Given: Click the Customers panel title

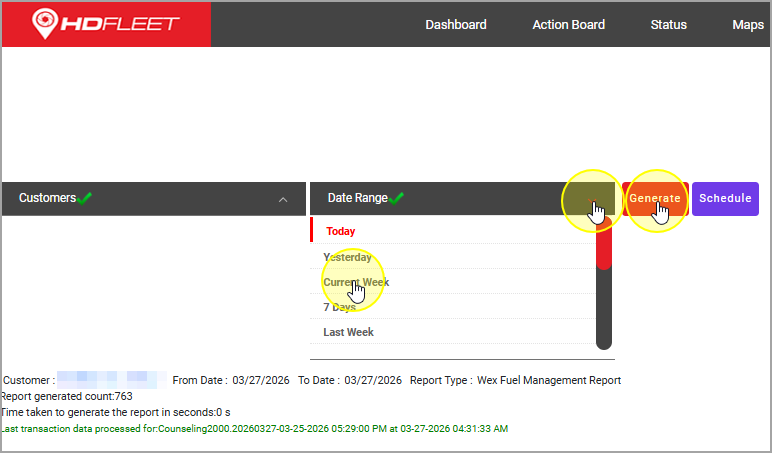Looking at the screenshot, I should 47,198.
